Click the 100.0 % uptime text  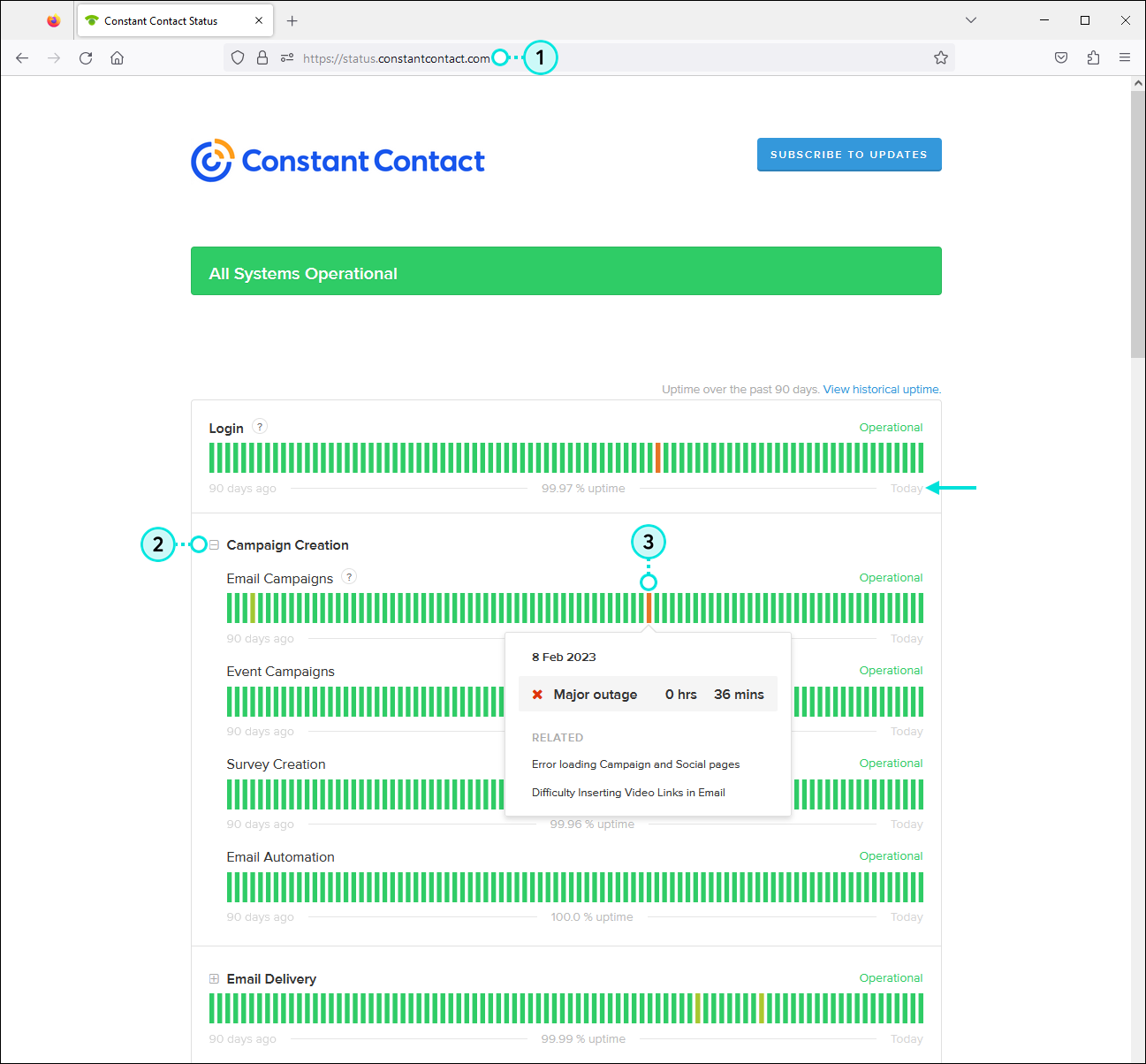tap(592, 917)
